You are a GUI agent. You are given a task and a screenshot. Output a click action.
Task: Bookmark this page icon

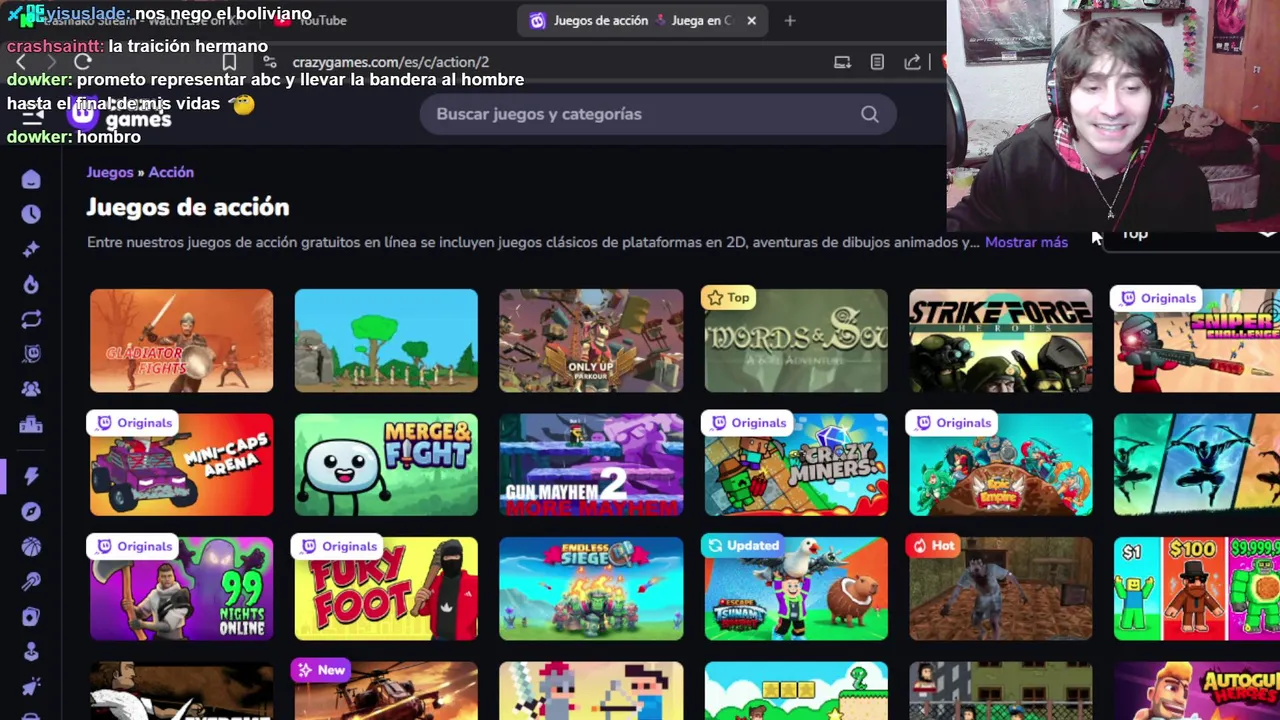tap(229, 62)
